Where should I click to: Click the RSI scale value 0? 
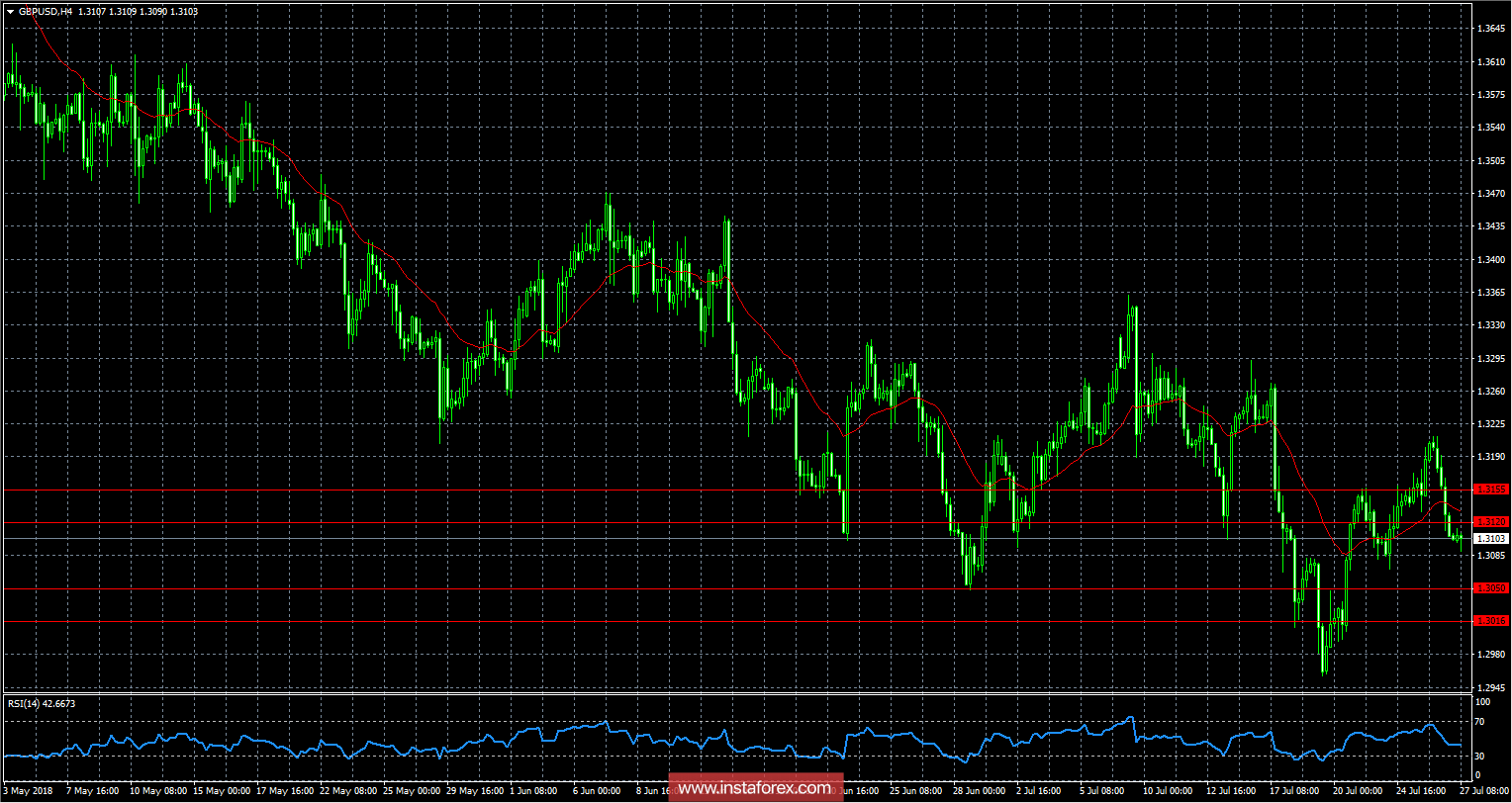(x=1477, y=777)
